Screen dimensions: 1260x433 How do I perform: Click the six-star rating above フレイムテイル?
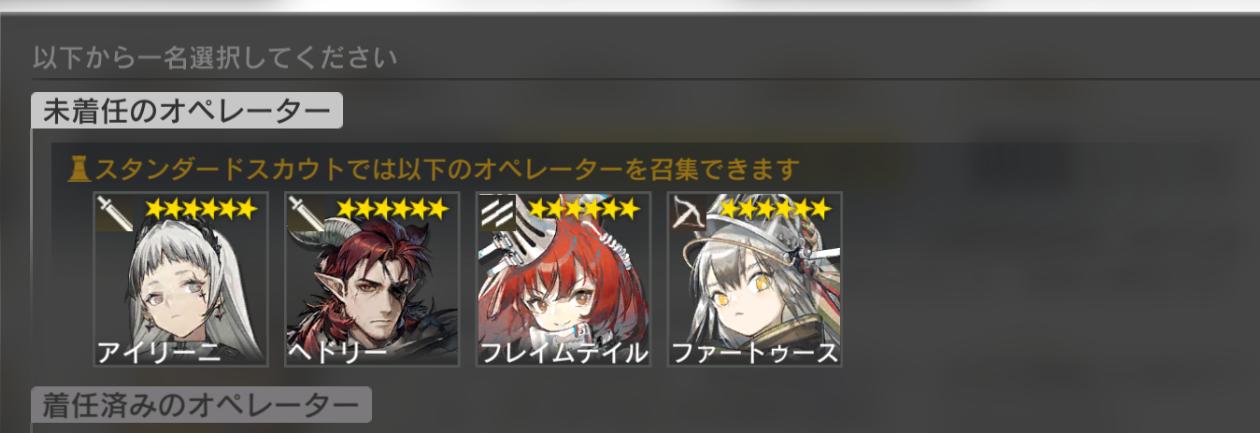(583, 208)
